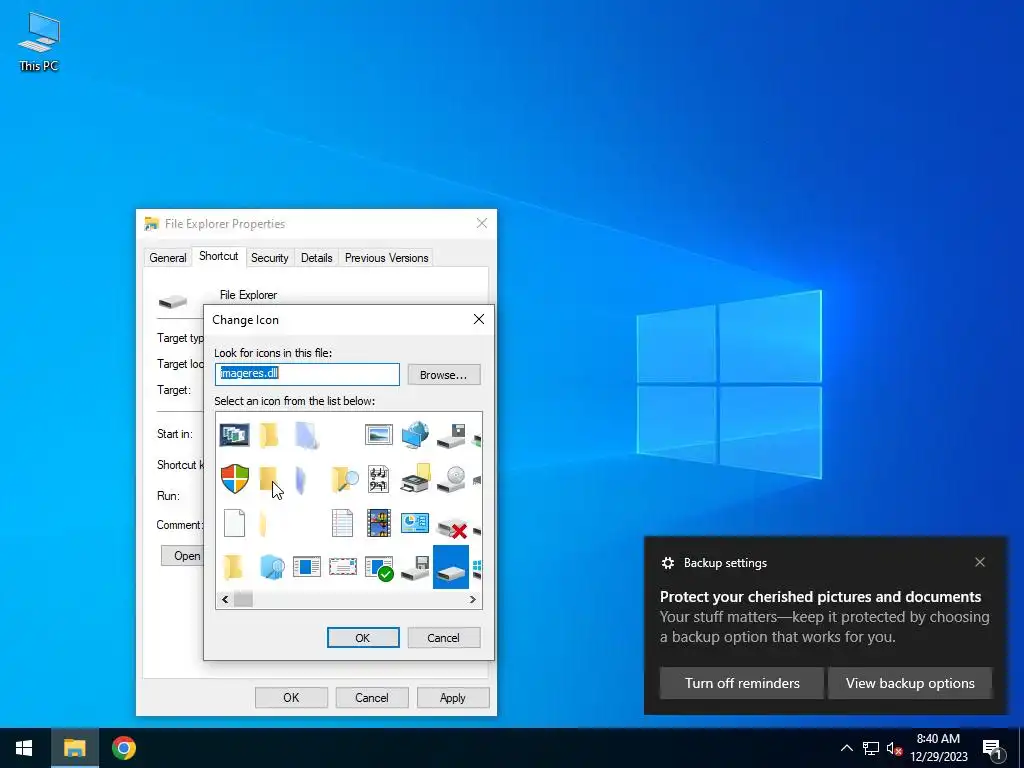The width and height of the screenshot is (1024, 768).
Task: Click Apply in File Explorer Properties
Action: [x=453, y=697]
